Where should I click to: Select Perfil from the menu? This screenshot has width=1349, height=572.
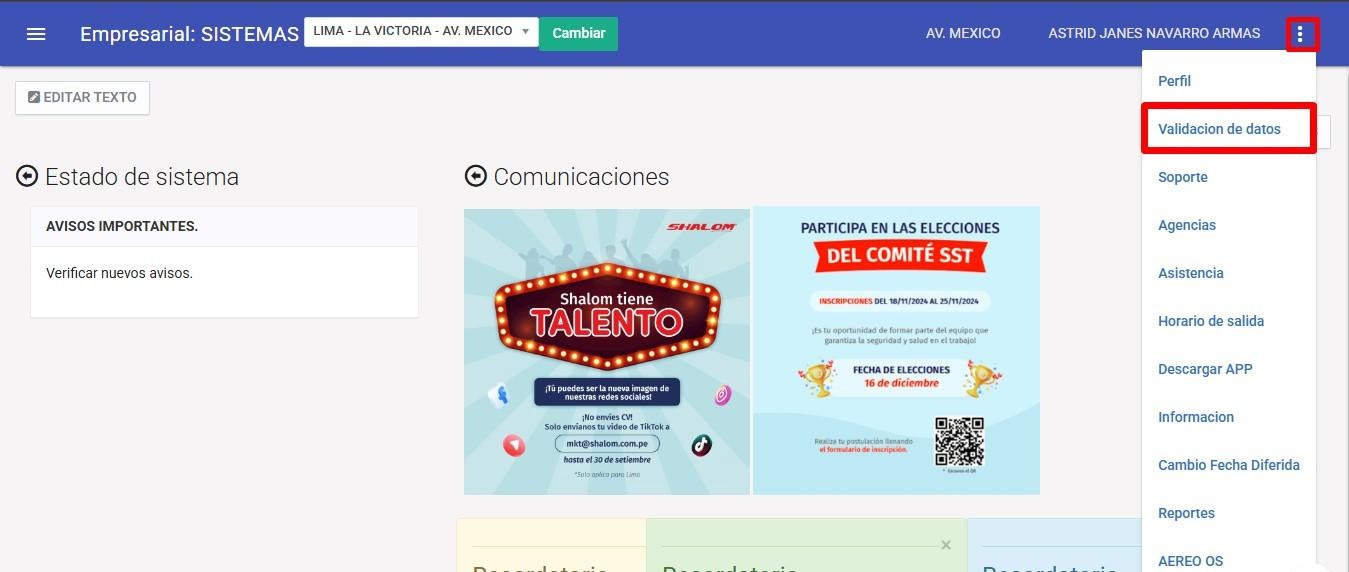(x=1174, y=81)
